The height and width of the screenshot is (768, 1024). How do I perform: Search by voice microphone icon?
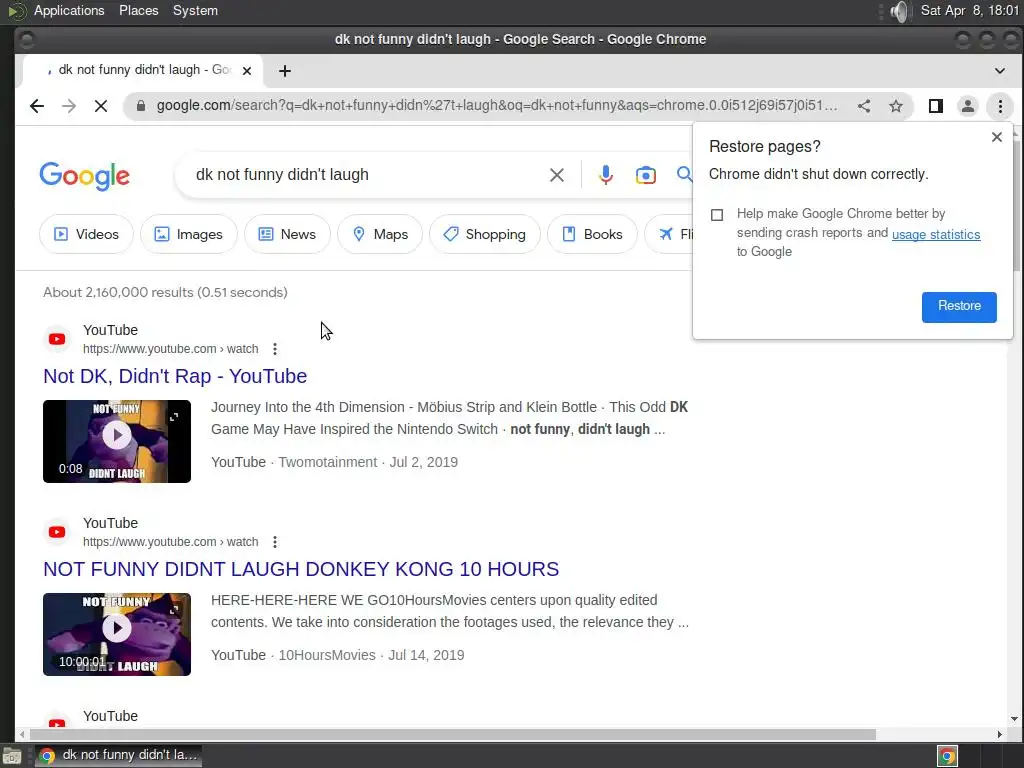click(x=605, y=175)
